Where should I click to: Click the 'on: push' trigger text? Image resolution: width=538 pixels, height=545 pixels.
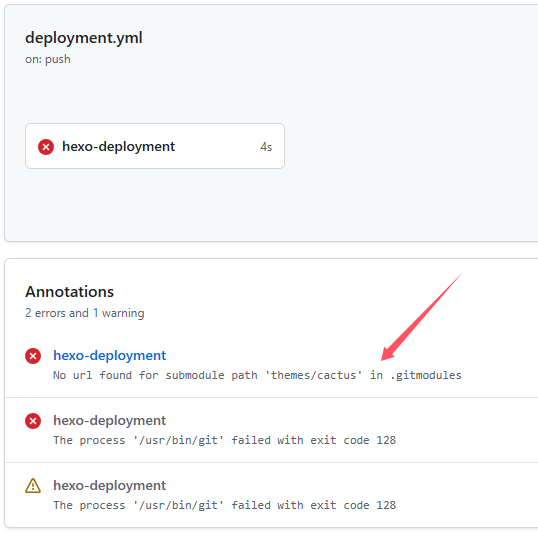(48, 59)
